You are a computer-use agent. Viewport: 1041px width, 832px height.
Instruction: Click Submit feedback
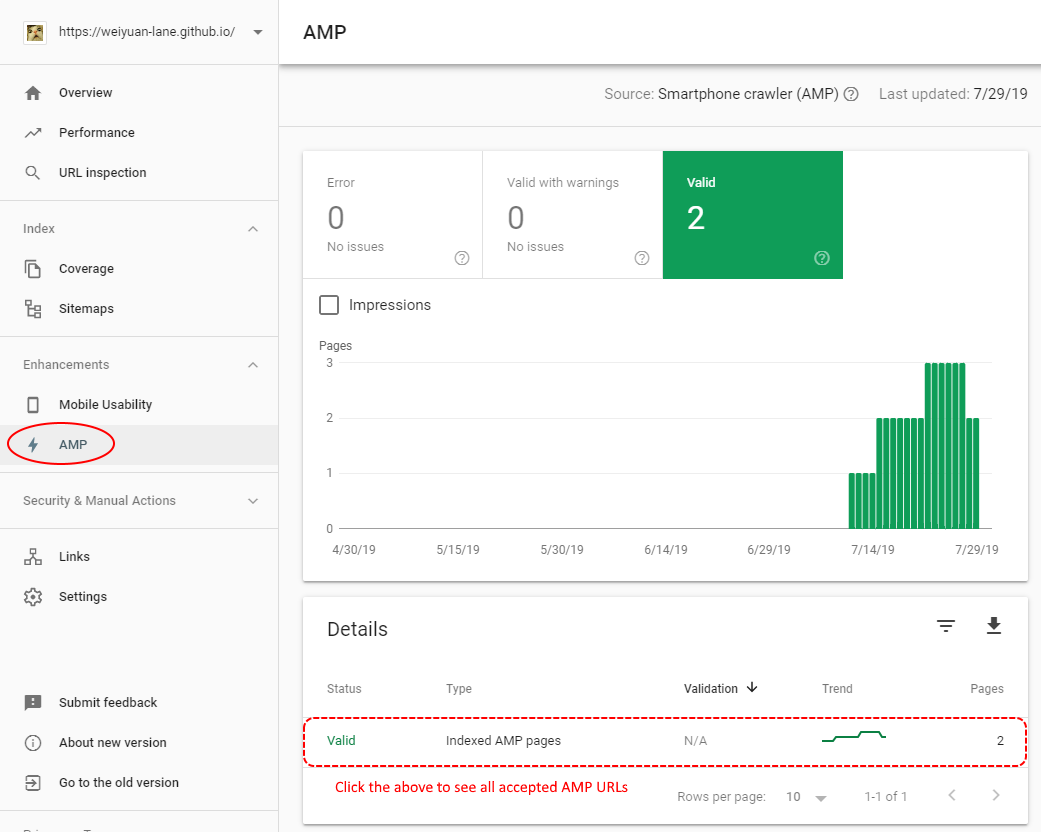click(108, 703)
